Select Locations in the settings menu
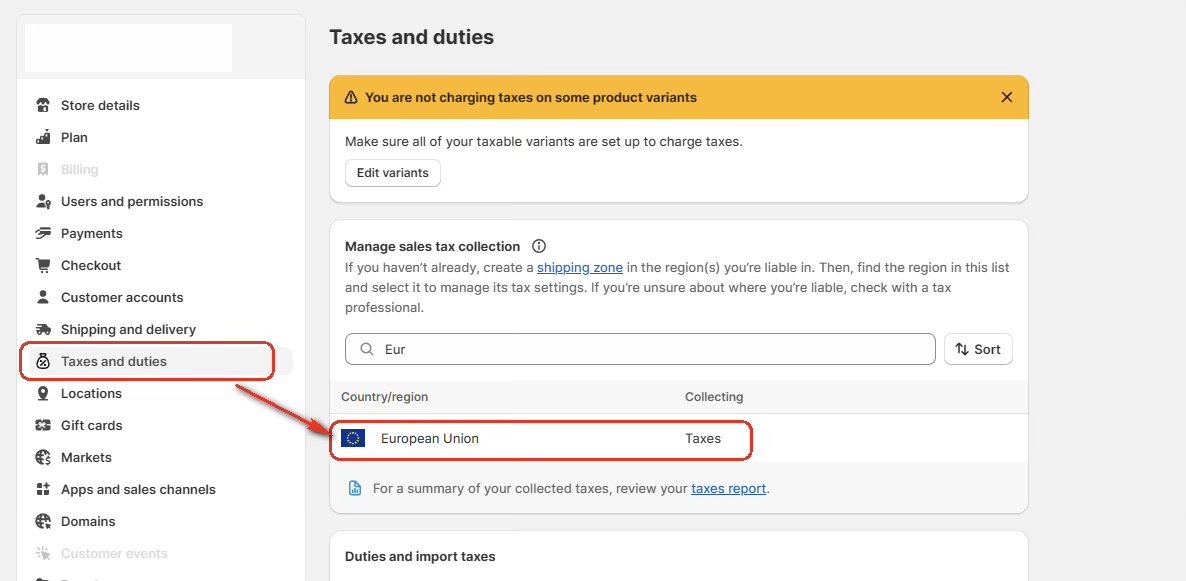This screenshot has width=1186, height=581. [x=91, y=393]
